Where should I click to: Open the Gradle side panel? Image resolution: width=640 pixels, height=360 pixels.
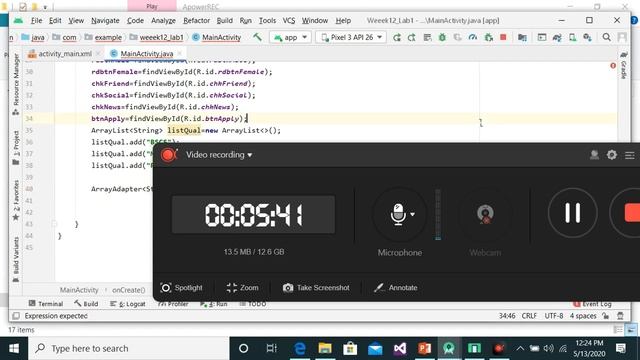(x=623, y=65)
